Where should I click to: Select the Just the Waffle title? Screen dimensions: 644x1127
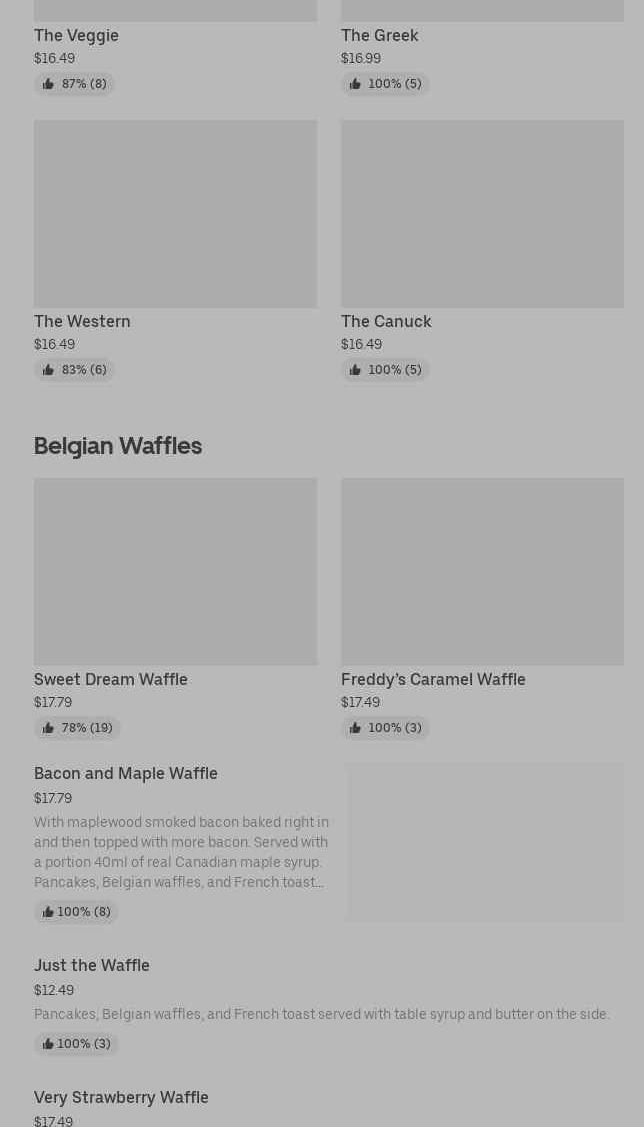click(92, 965)
